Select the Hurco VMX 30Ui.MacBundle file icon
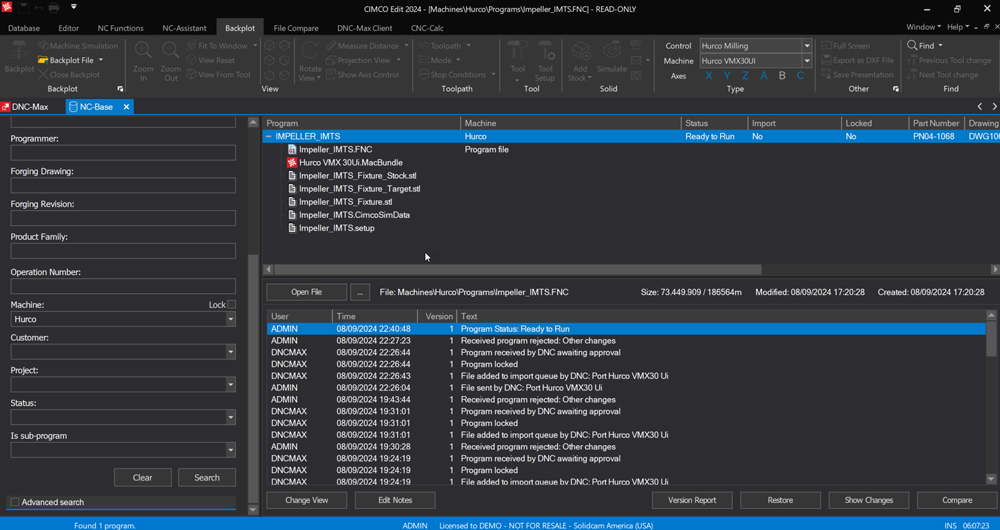 292,163
